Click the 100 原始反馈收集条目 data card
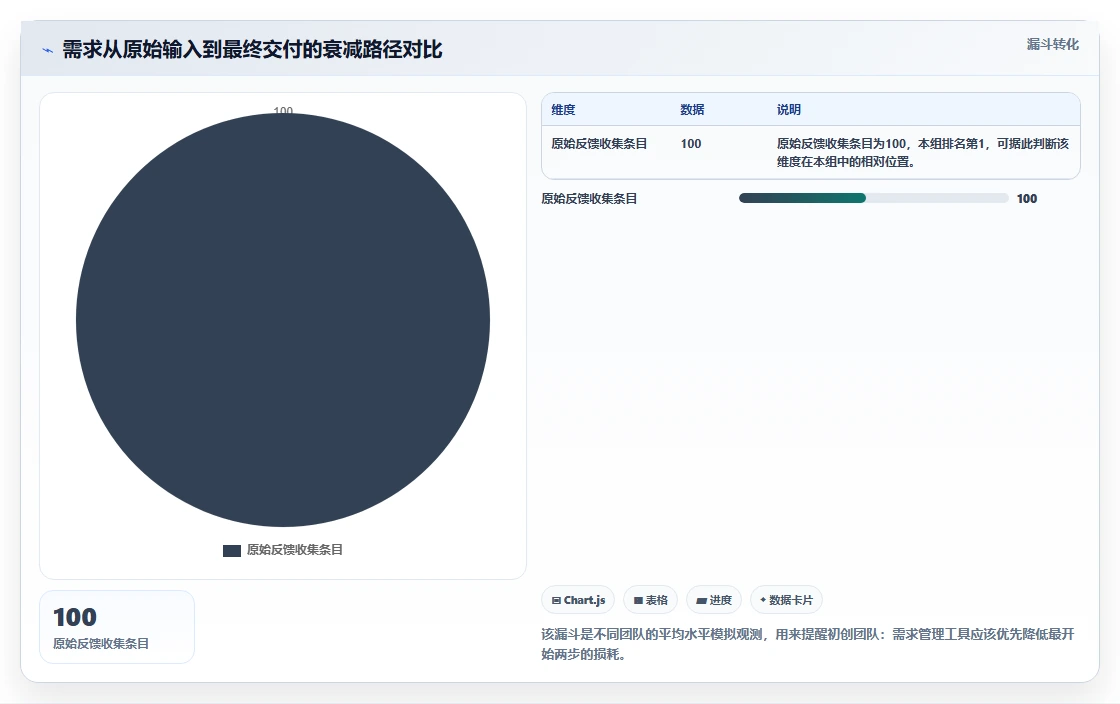This screenshot has width=1120, height=704. tap(117, 627)
